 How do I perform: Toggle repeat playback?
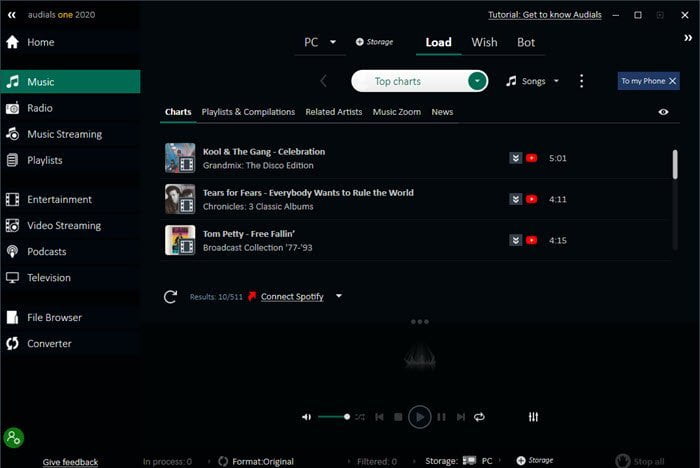pos(479,417)
